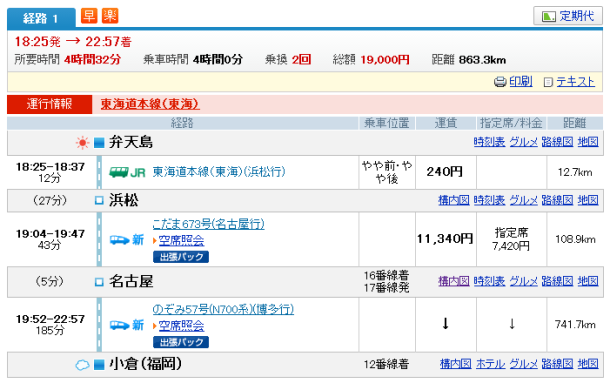Screen dimensions: 610x383
Task: Click the blue square marker at 小倉(福岡)
Action: [99, 365]
